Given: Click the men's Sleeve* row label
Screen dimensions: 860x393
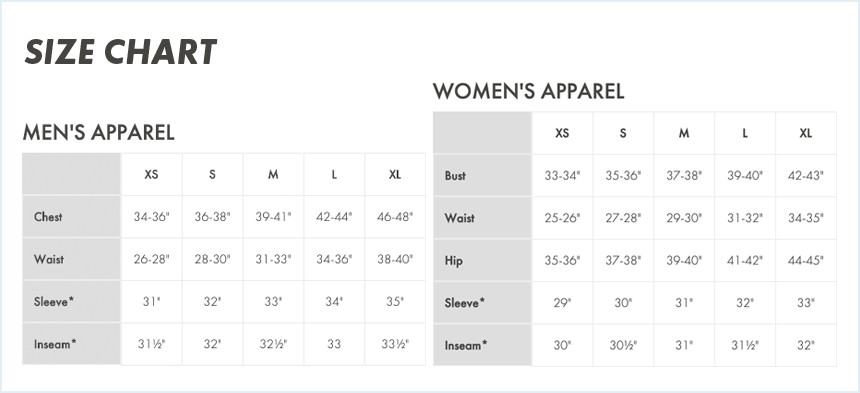Looking at the screenshot, I should click(54, 301).
